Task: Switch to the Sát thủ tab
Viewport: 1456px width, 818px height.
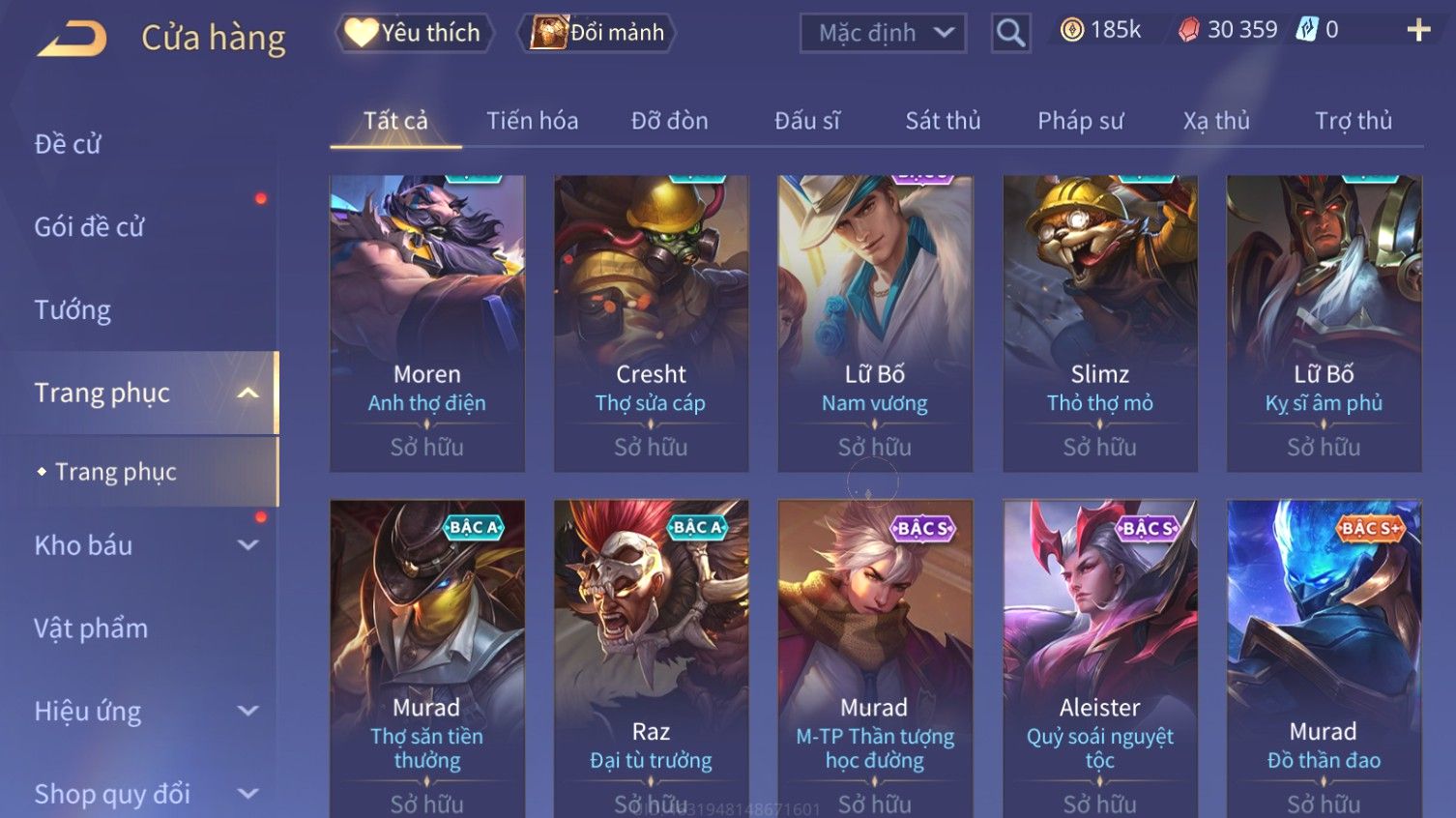Action: pyautogui.click(x=943, y=121)
